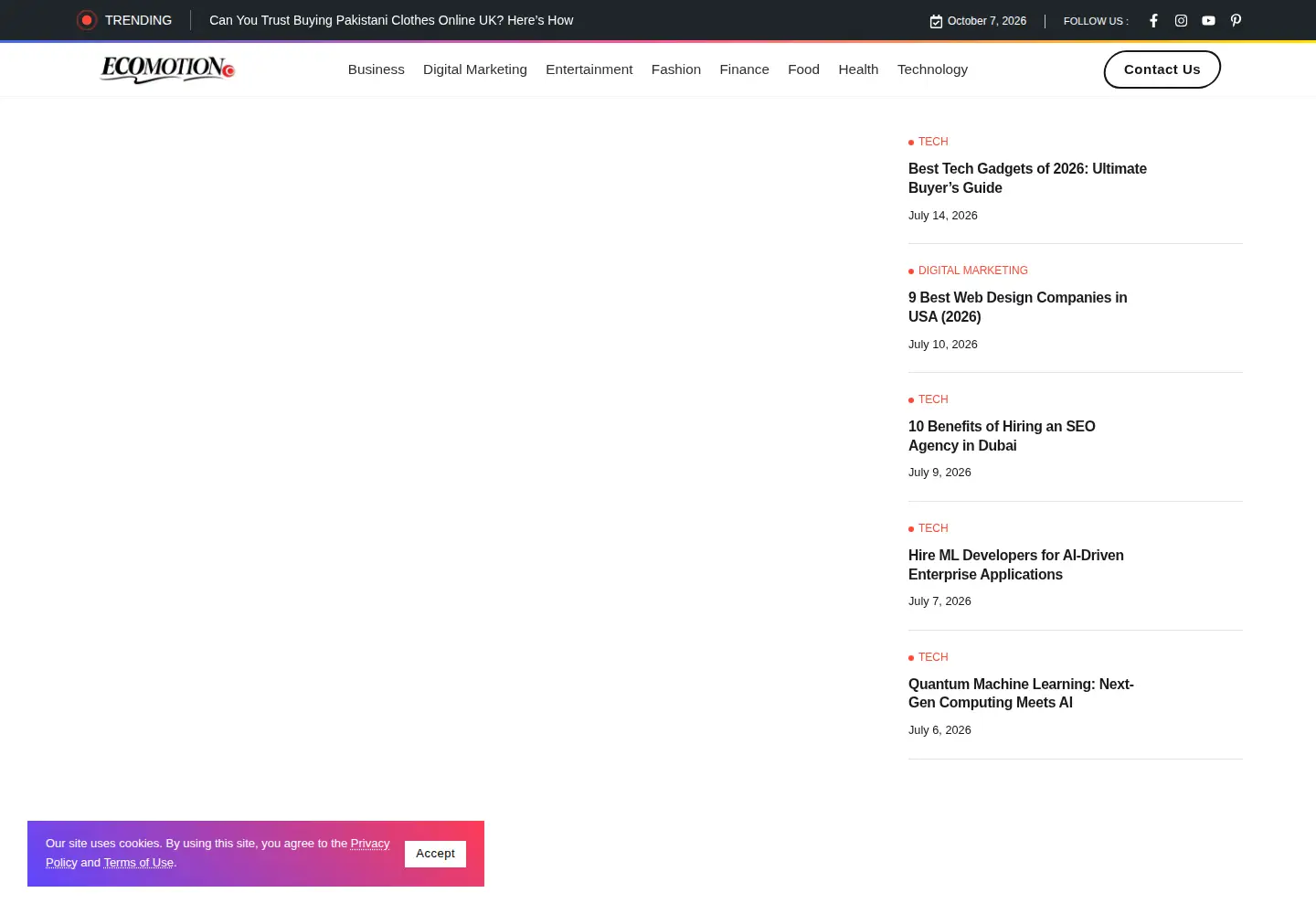Go to the Health section
Viewport: 1316px width, 914px height.
(x=858, y=69)
